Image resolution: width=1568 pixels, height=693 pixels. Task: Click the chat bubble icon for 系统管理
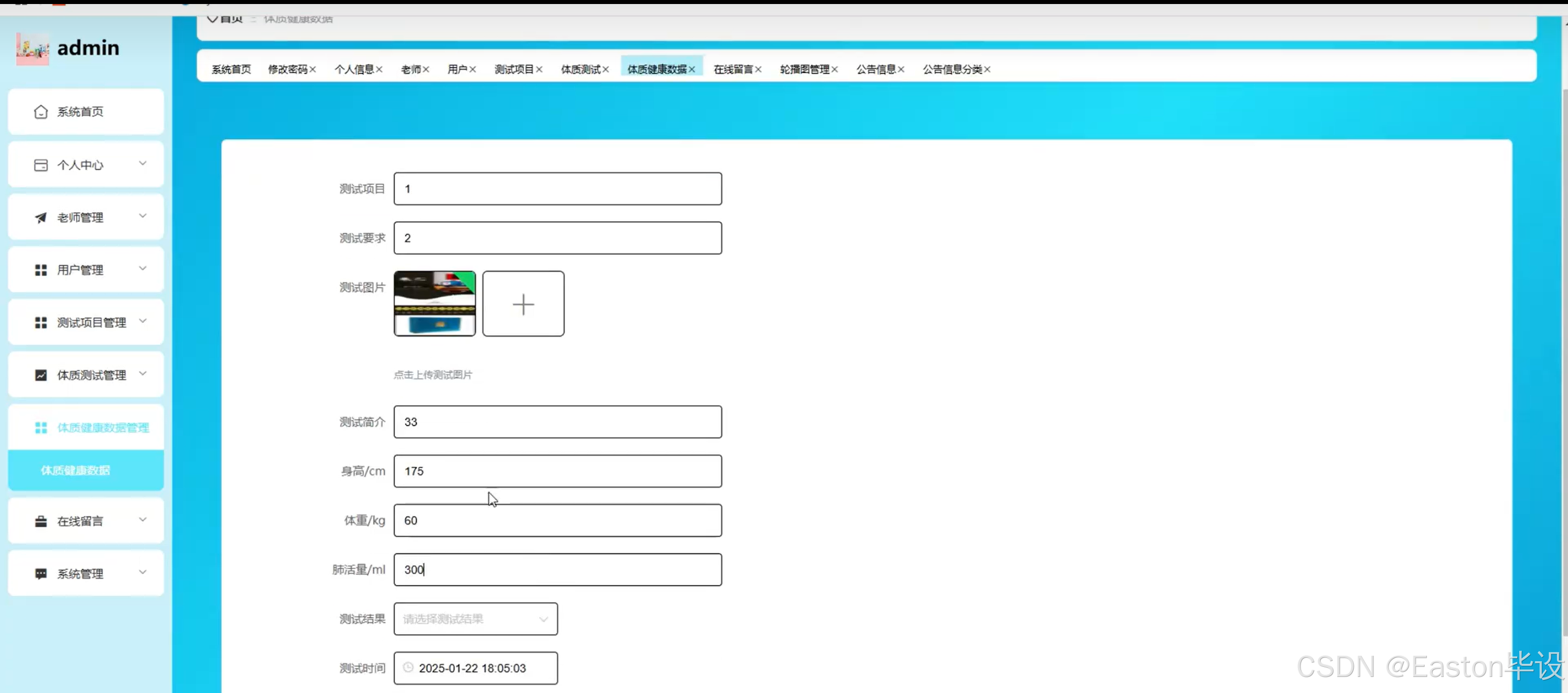pyautogui.click(x=41, y=574)
